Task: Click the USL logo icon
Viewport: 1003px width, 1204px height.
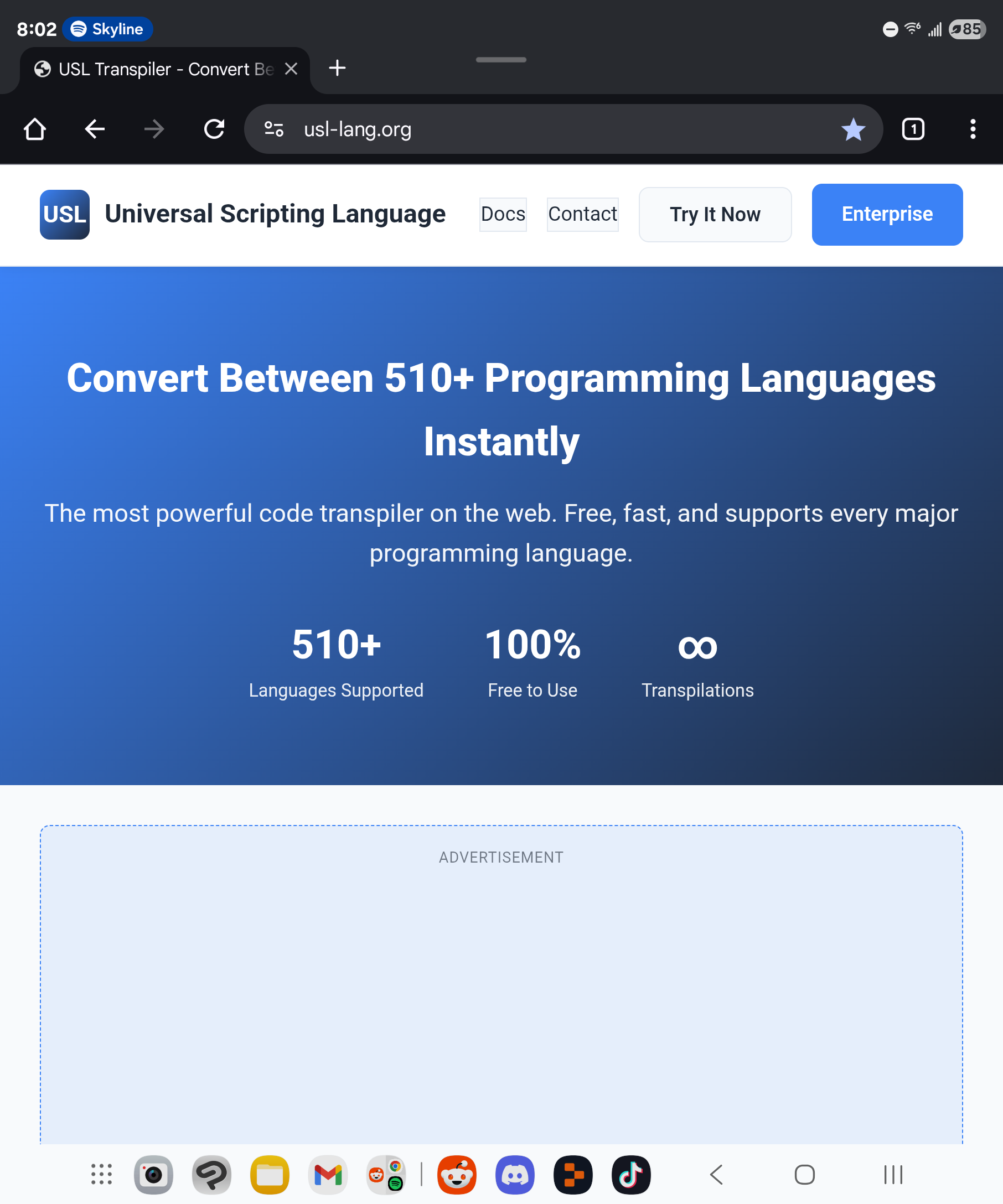Action: tap(65, 215)
